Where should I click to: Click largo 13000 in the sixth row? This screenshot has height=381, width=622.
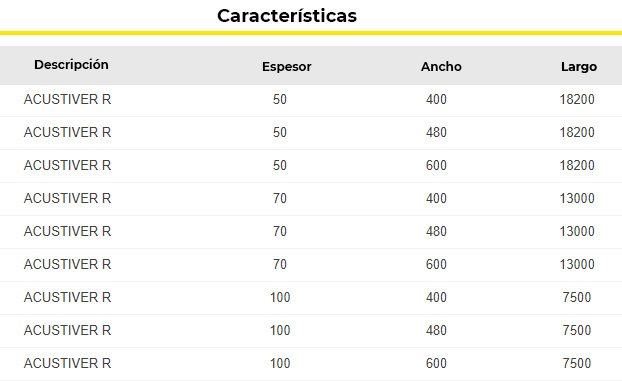(577, 264)
